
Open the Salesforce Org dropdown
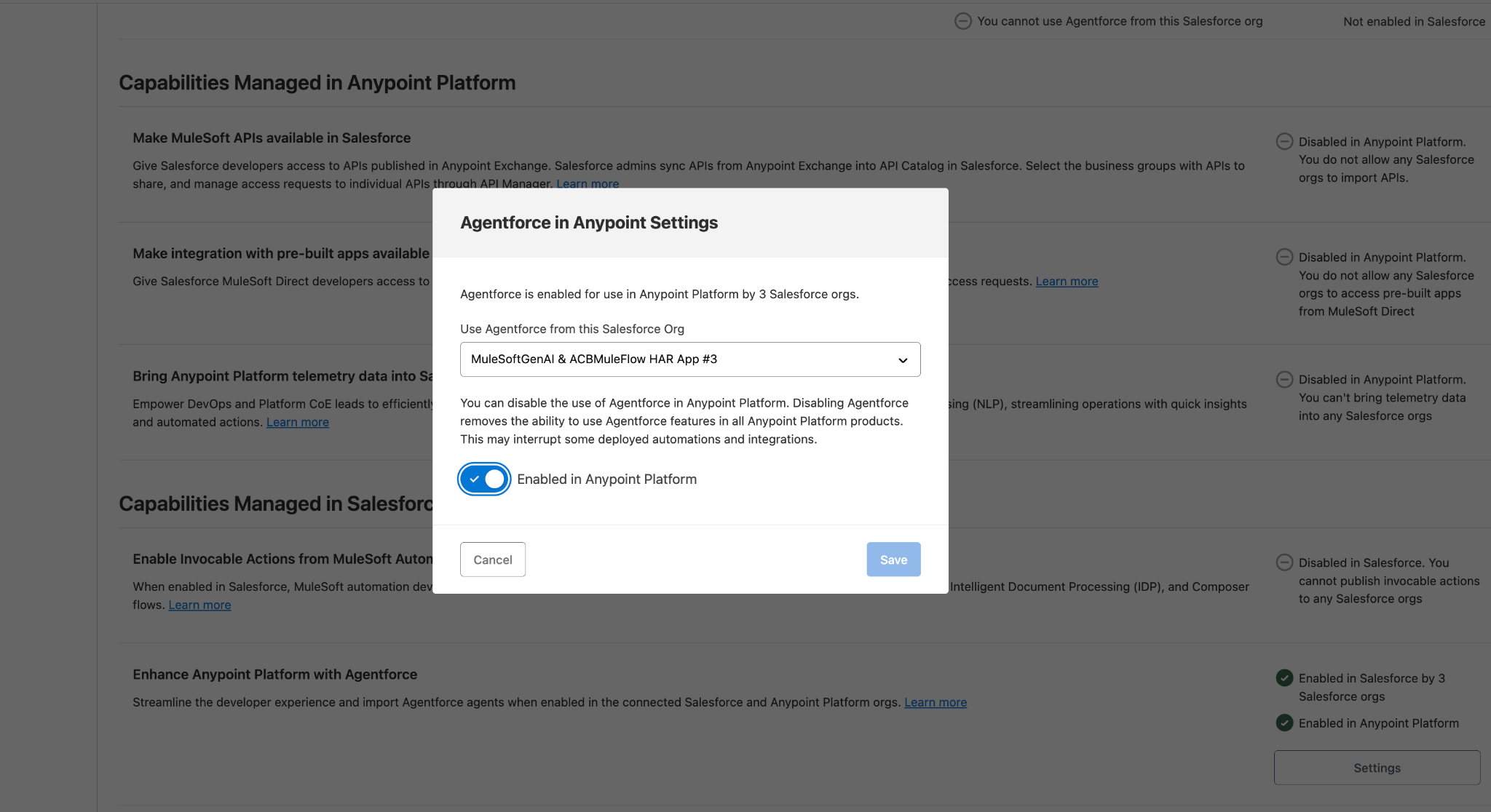[690, 359]
